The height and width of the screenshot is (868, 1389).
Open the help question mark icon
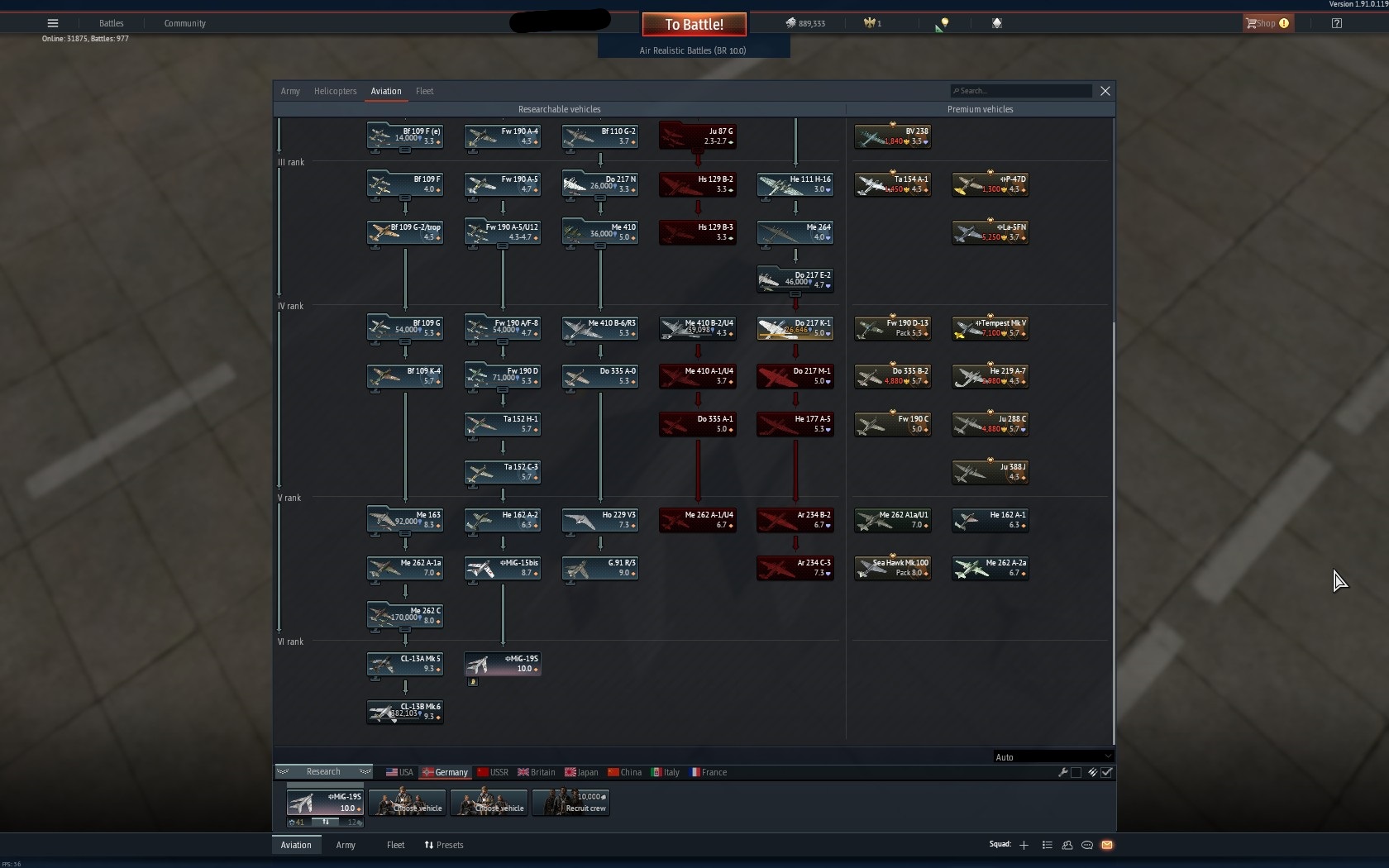tap(1337, 23)
